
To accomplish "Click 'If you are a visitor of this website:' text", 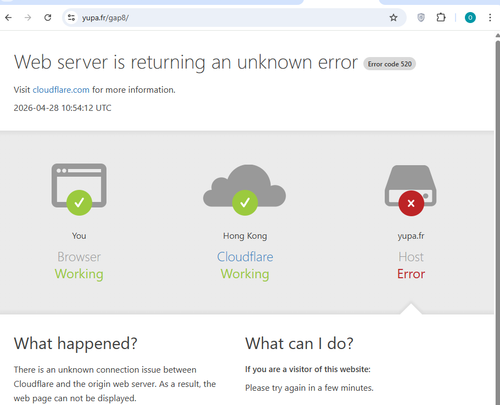I will [308, 369].
